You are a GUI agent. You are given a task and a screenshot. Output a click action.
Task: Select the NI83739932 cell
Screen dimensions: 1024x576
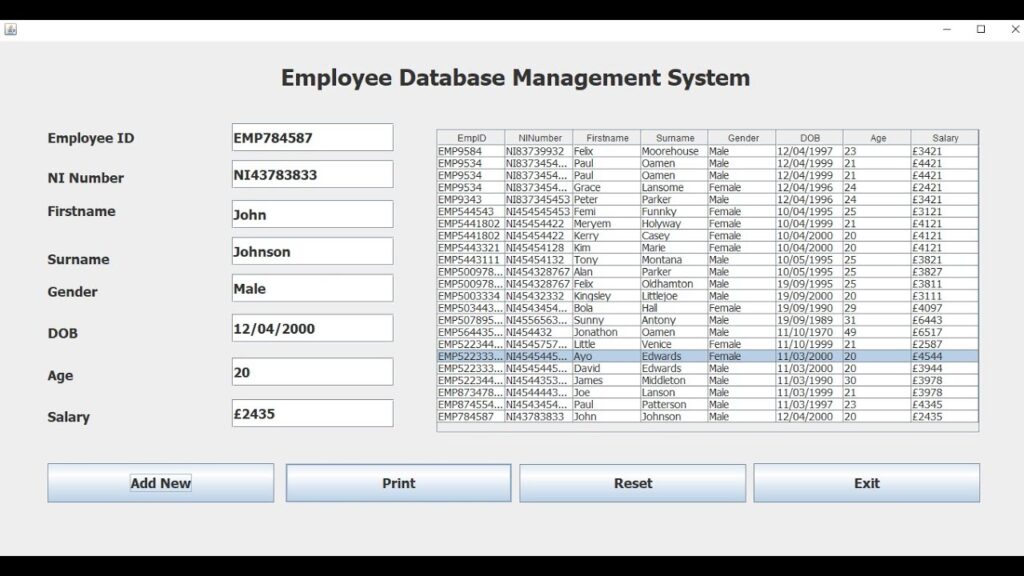tap(539, 151)
